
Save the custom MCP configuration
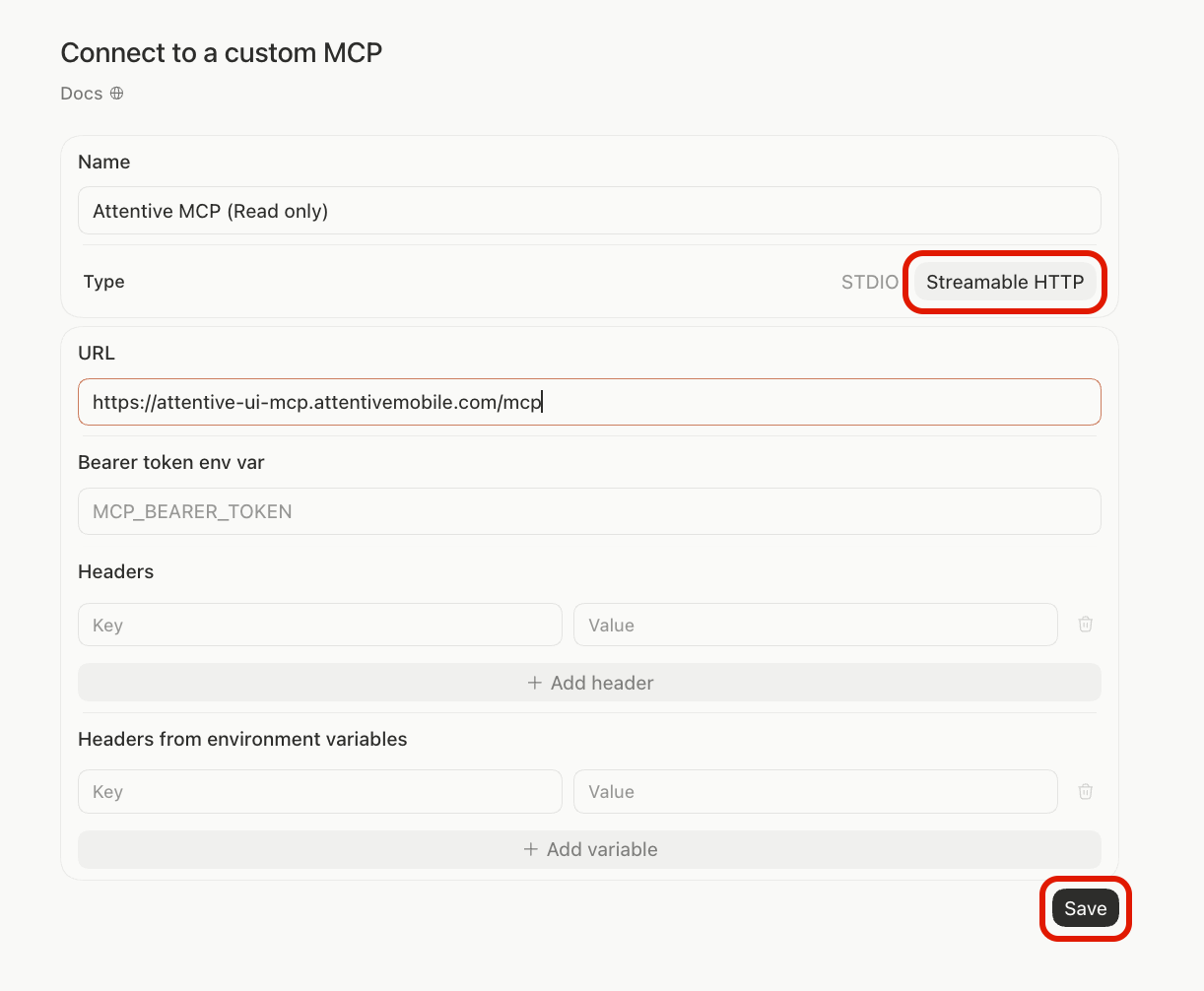[1085, 908]
